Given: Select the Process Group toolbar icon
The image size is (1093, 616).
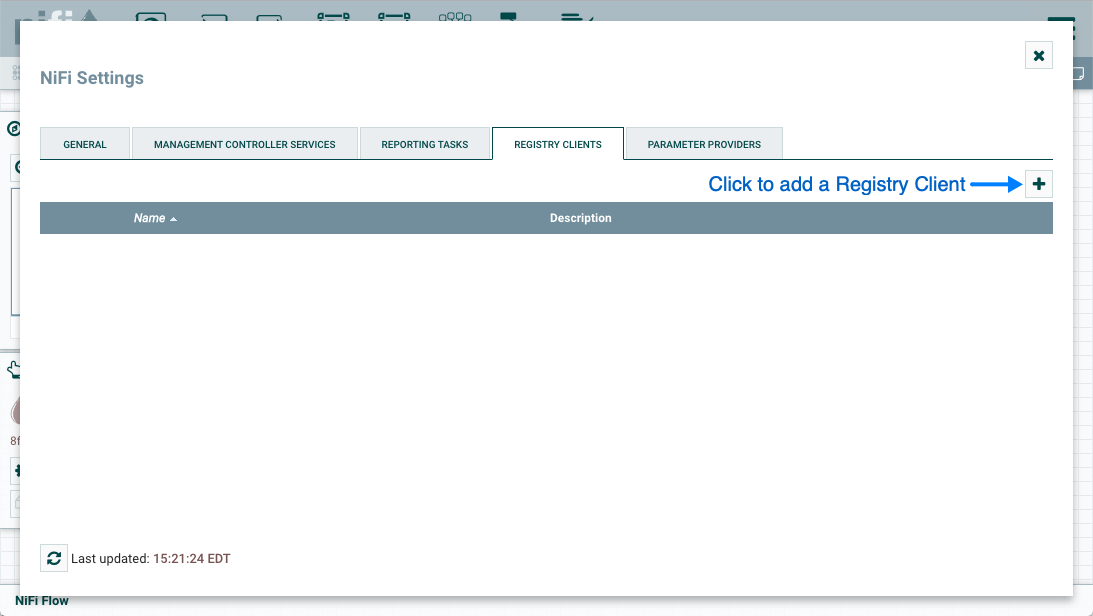Looking at the screenshot, I should [x=332, y=14].
